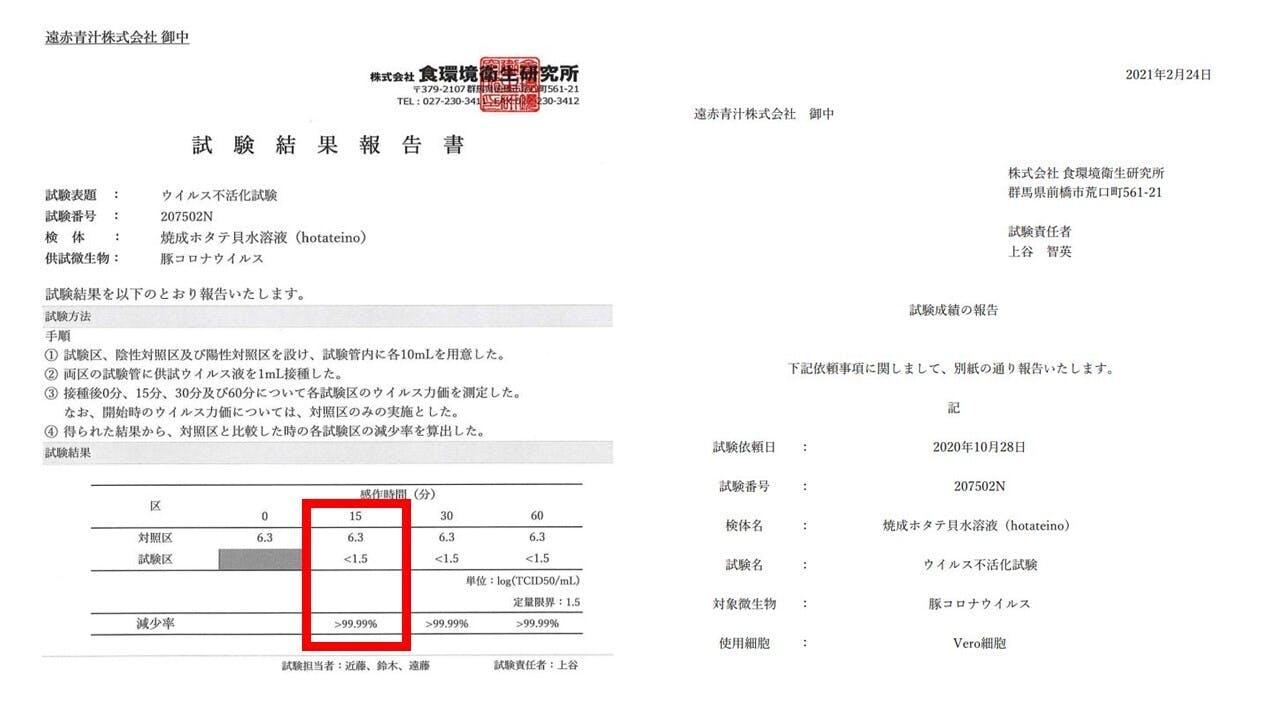Click the 対照区 row label
This screenshot has width=1280, height=720.
(155, 537)
